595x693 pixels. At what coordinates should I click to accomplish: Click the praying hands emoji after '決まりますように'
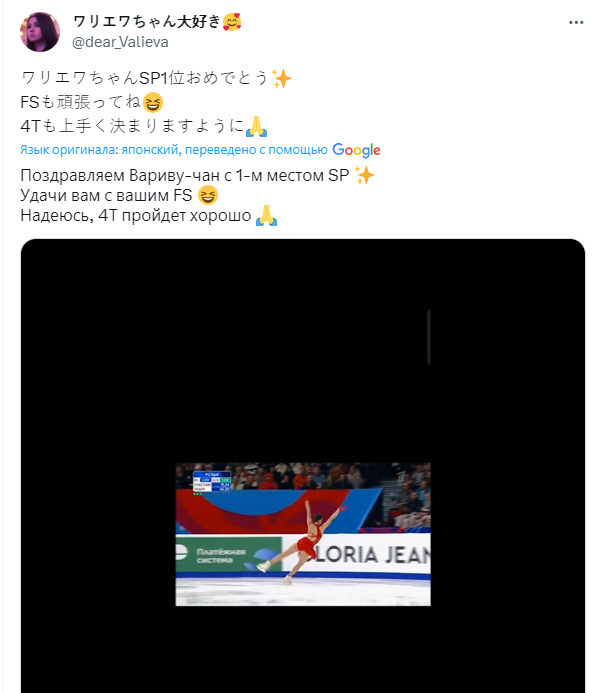coord(256,126)
